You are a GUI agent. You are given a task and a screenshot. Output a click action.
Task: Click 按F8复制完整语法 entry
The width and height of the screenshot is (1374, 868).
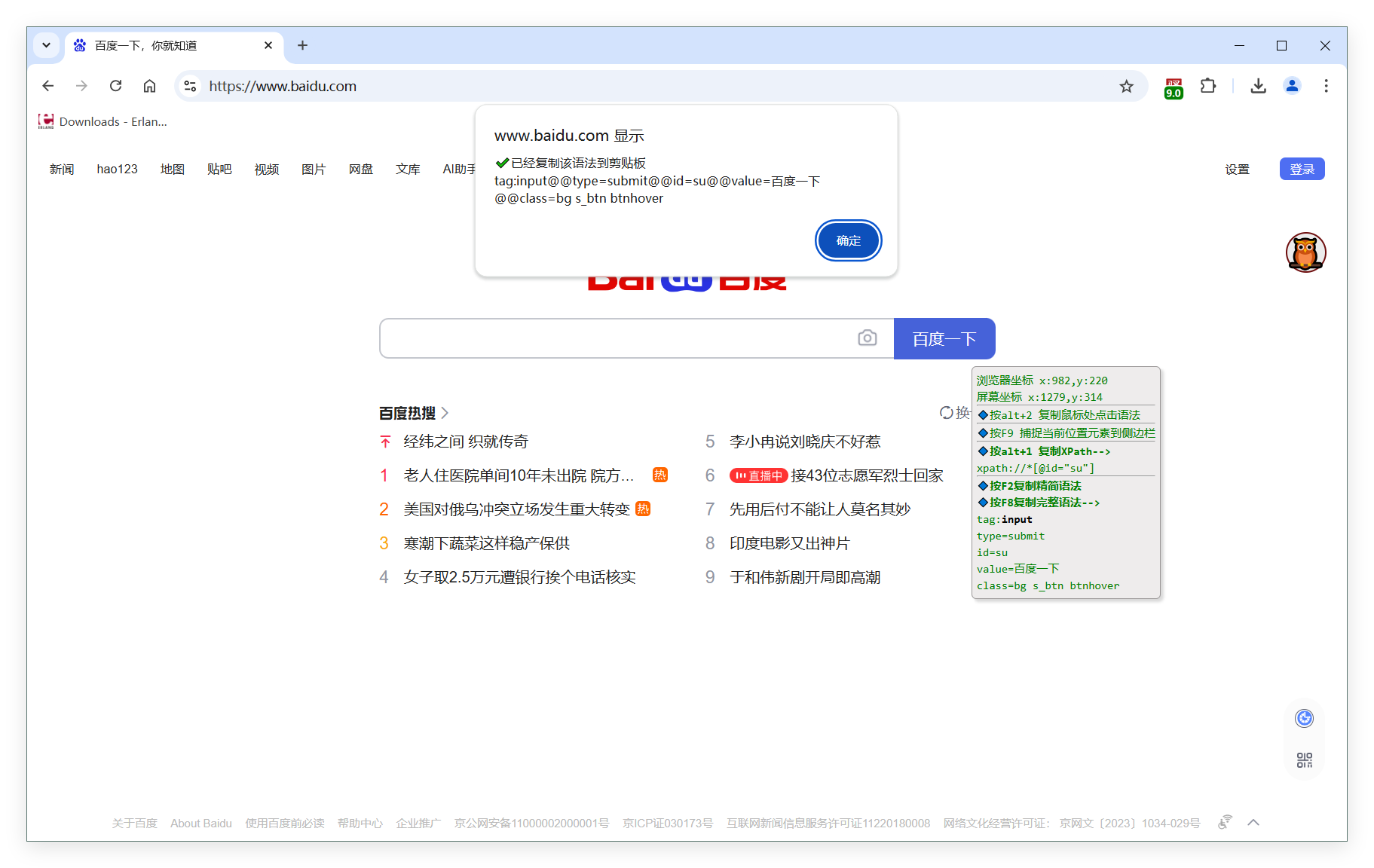[1039, 502]
